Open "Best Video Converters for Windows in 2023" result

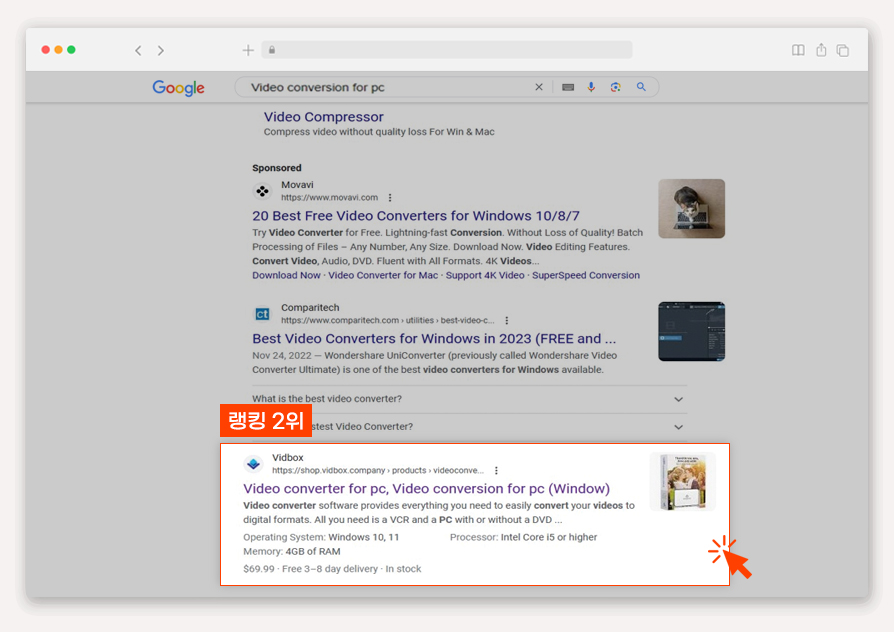pos(434,338)
